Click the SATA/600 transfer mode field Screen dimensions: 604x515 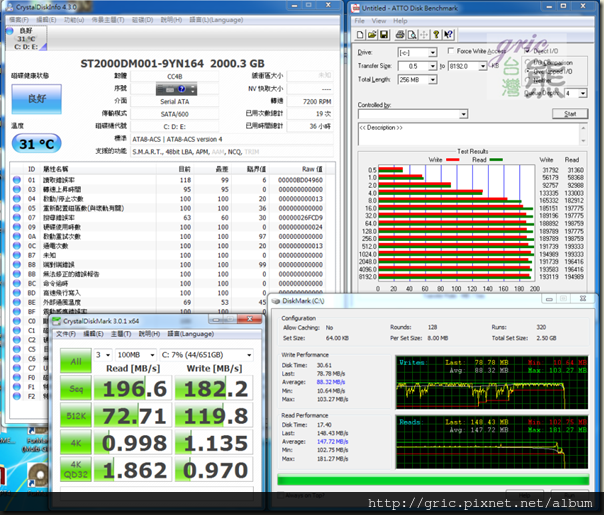pyautogui.click(x=174, y=114)
